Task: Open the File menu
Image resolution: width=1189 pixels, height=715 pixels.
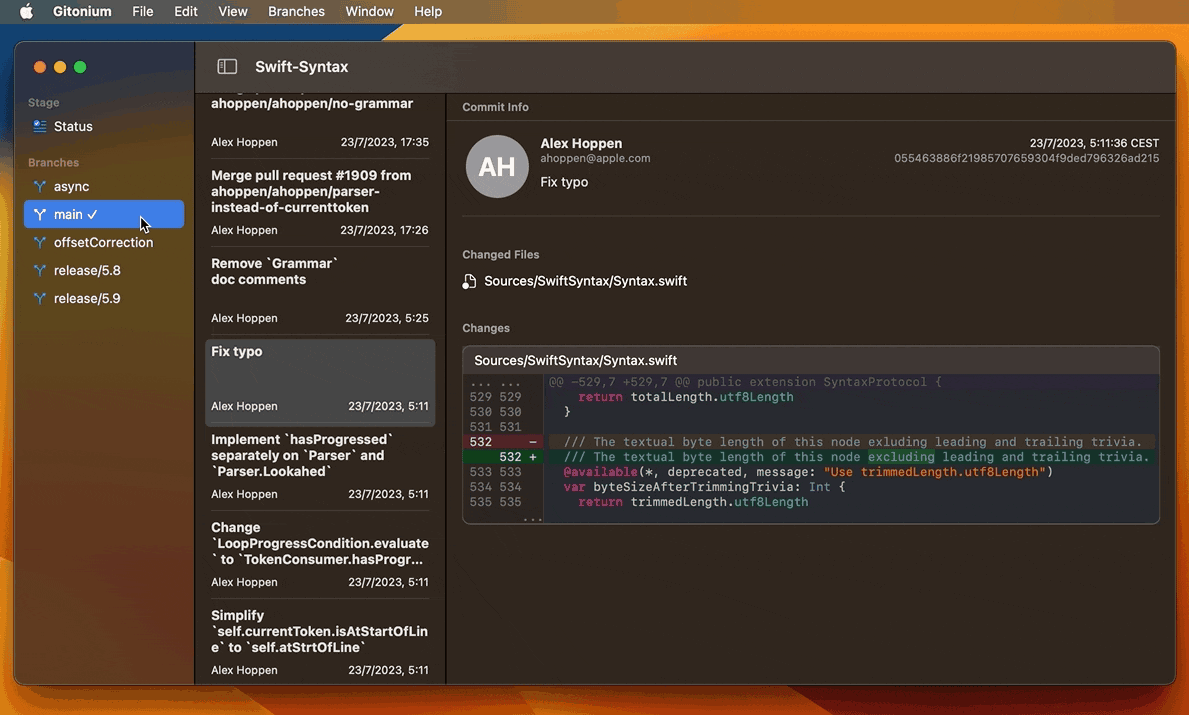Action: point(143,11)
